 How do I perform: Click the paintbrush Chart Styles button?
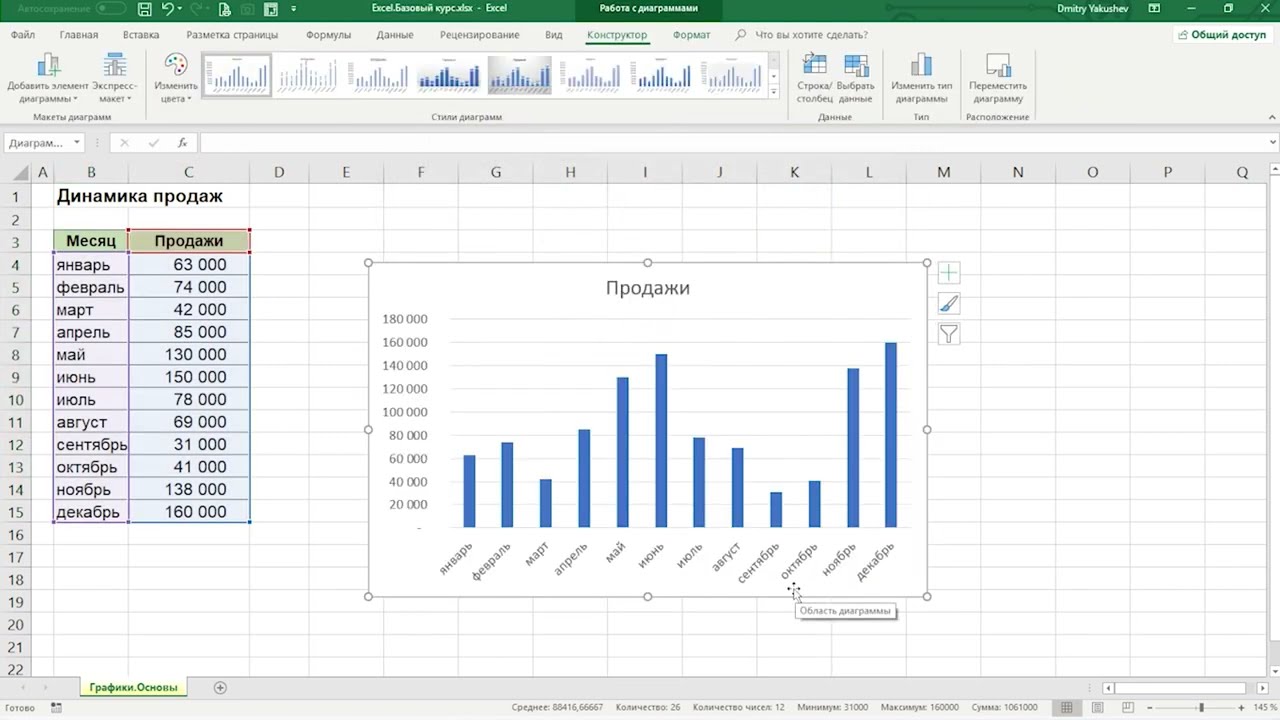948,304
